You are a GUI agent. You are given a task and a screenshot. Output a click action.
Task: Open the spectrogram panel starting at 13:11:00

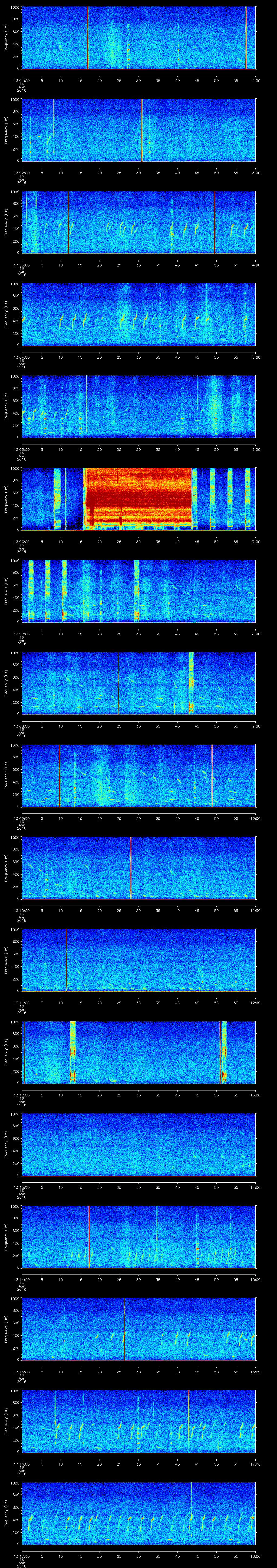[x=139, y=960]
